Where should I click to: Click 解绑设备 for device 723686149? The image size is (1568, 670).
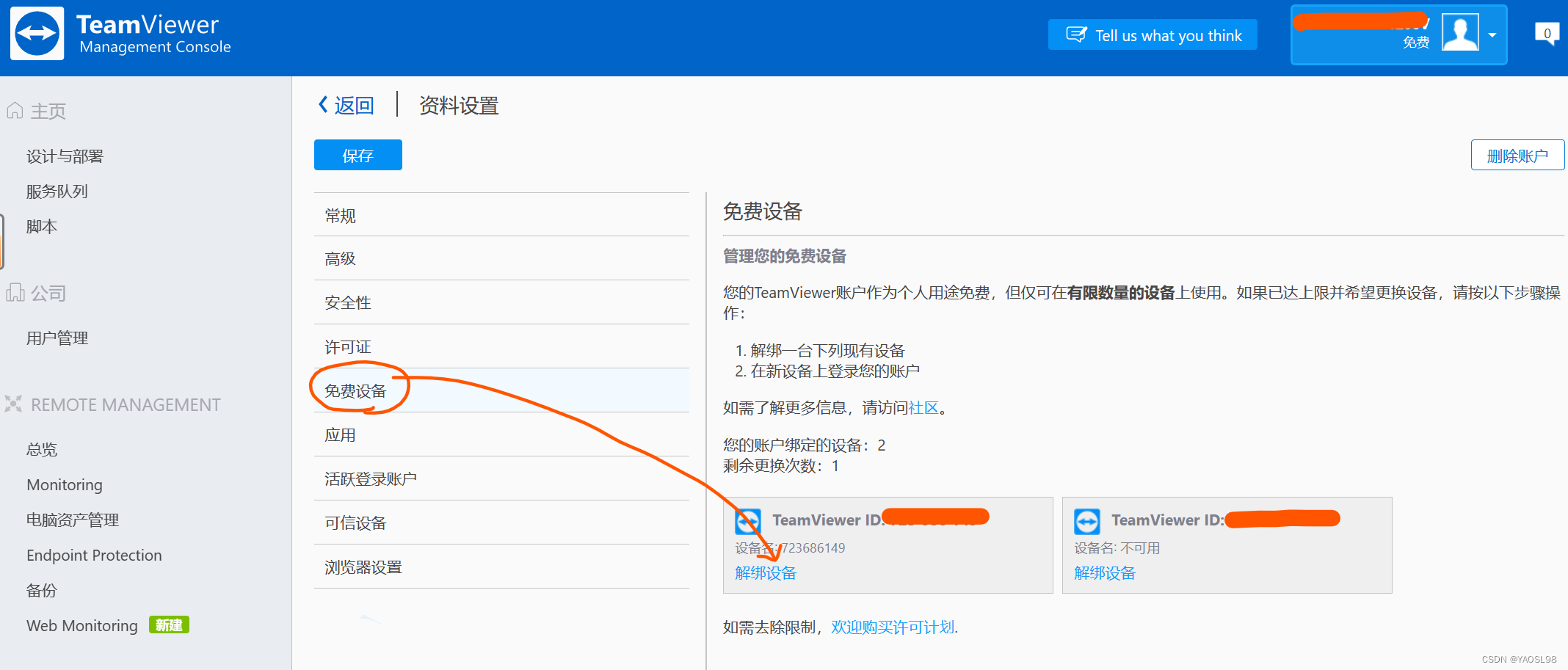pyautogui.click(x=766, y=573)
